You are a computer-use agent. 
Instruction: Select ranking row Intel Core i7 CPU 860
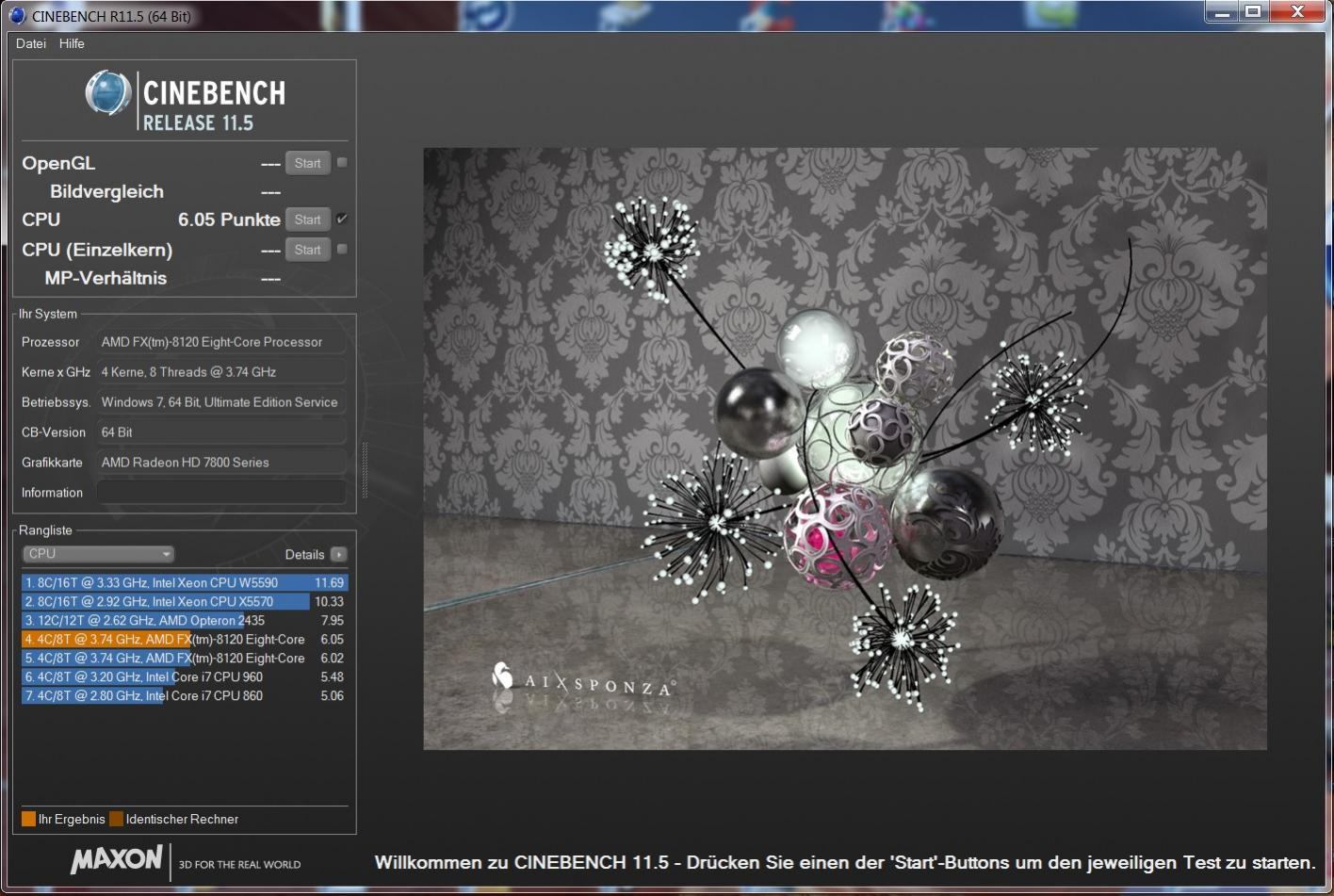click(x=185, y=695)
